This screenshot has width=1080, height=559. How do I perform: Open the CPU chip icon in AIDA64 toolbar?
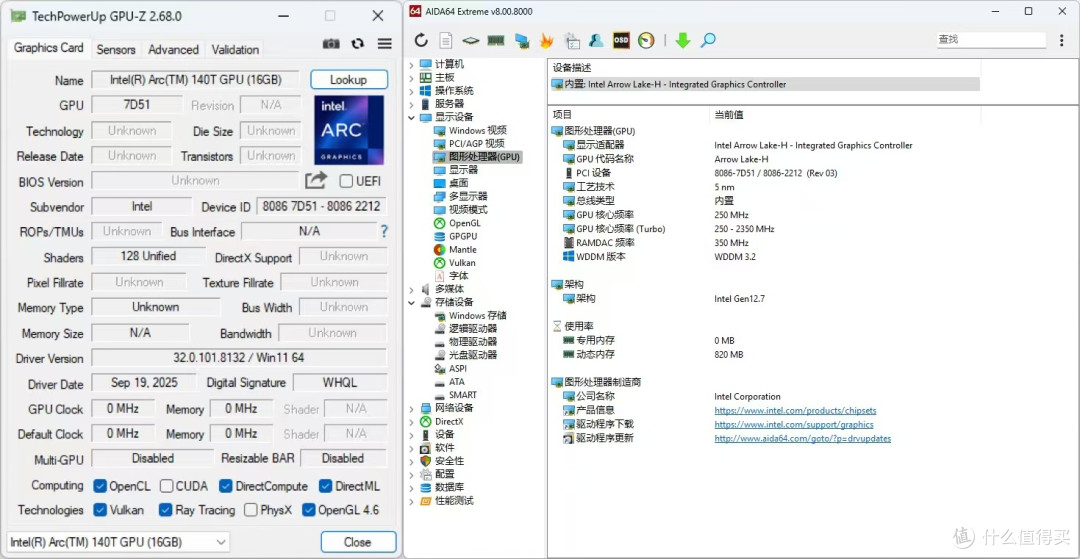click(470, 41)
